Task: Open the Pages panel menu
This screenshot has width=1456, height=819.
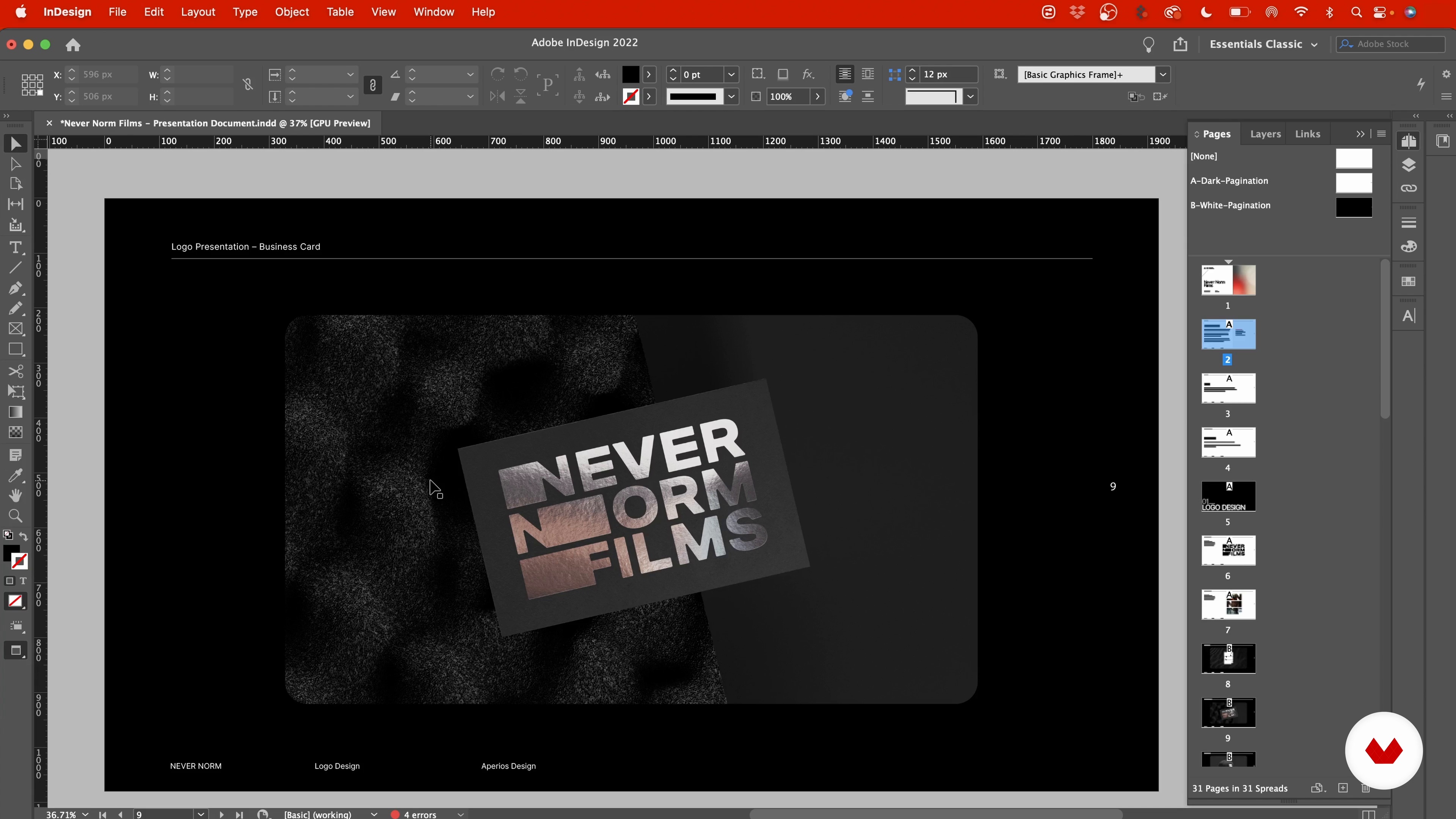Action: point(1381,133)
